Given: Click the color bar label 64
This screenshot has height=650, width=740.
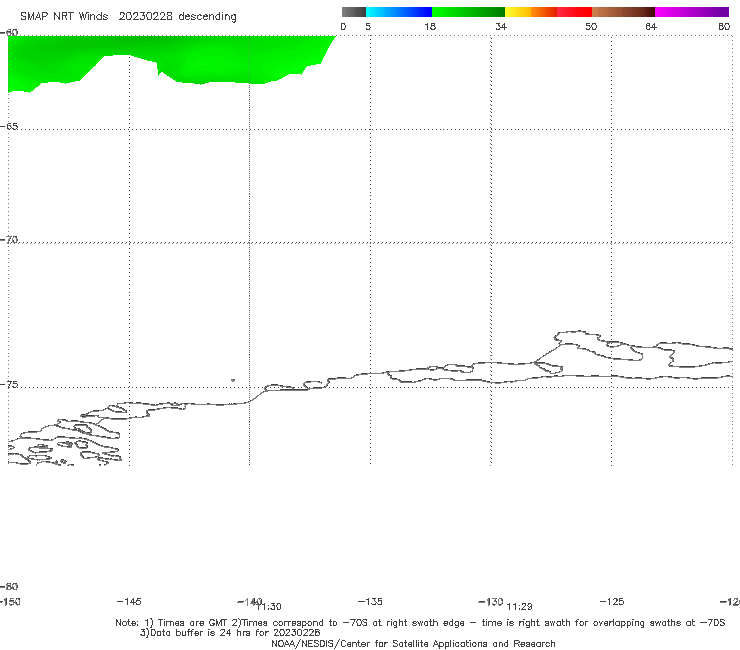Looking at the screenshot, I should click(651, 26).
